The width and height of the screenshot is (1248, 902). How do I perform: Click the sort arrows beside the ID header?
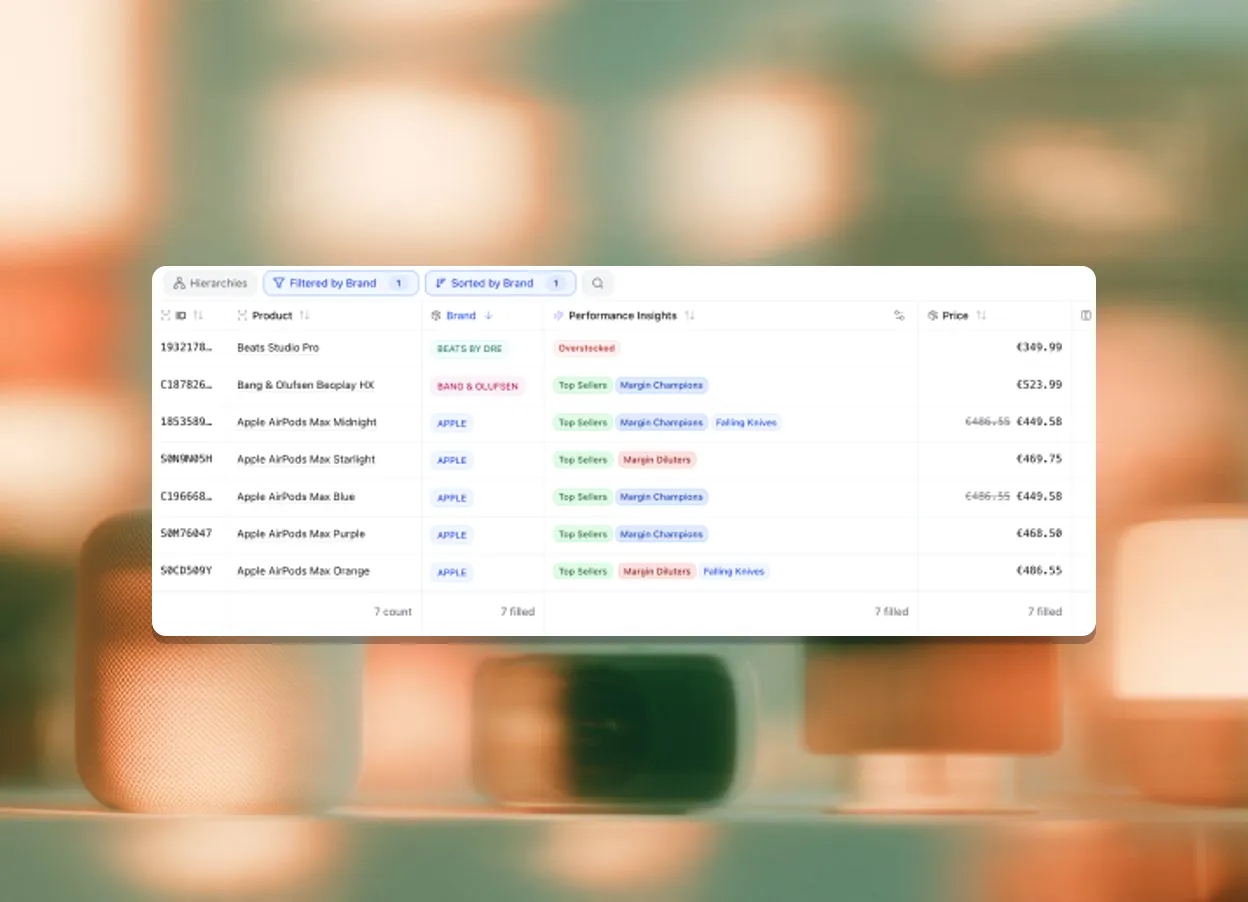198,315
